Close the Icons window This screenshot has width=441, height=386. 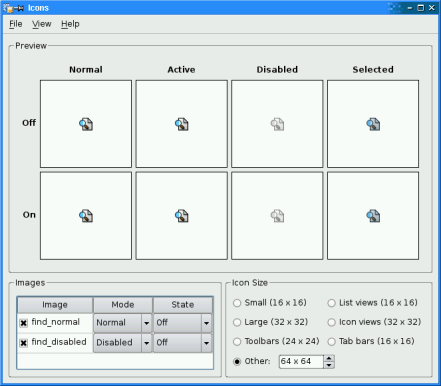[x=432, y=8]
